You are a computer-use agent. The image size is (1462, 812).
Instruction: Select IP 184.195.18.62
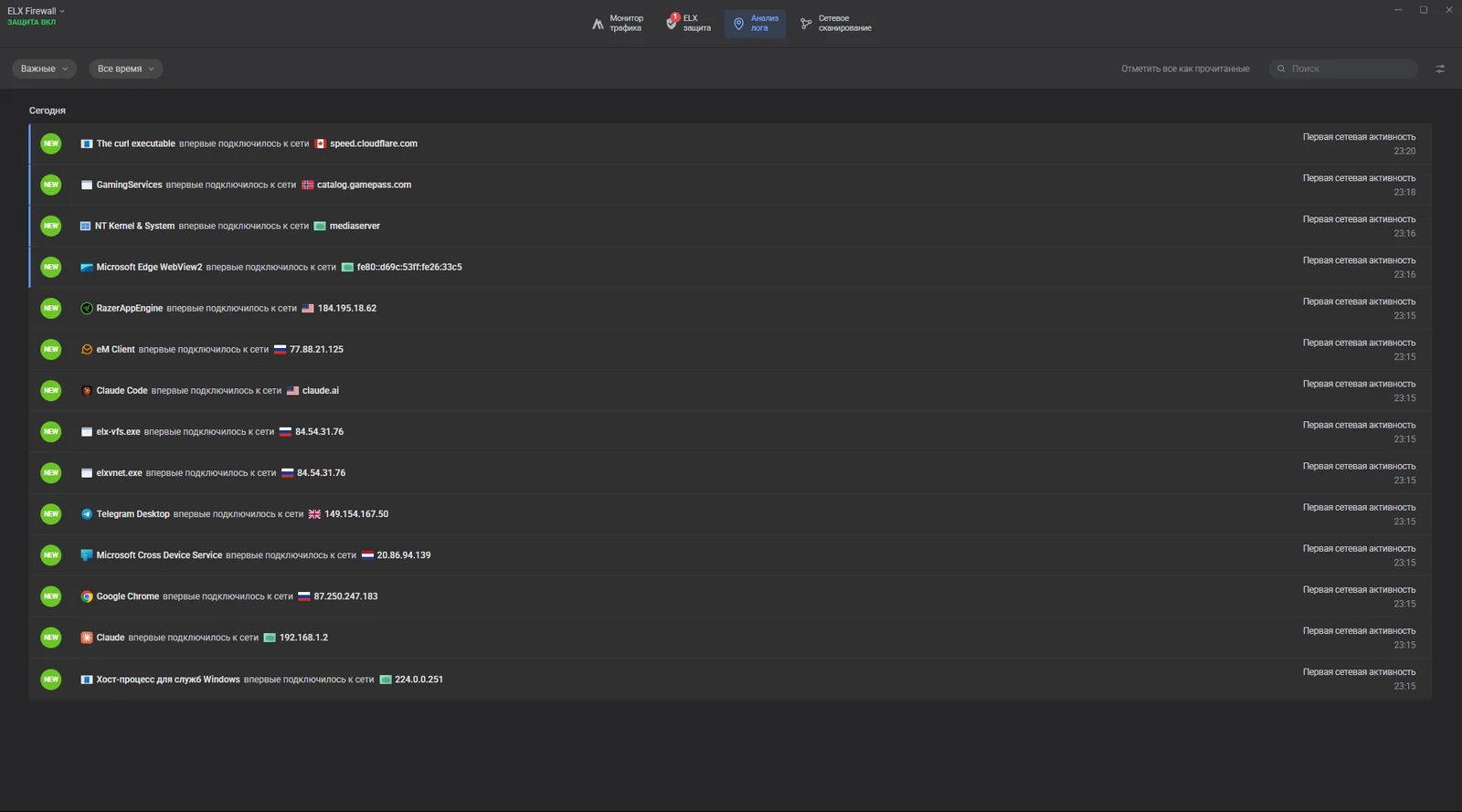click(x=347, y=308)
